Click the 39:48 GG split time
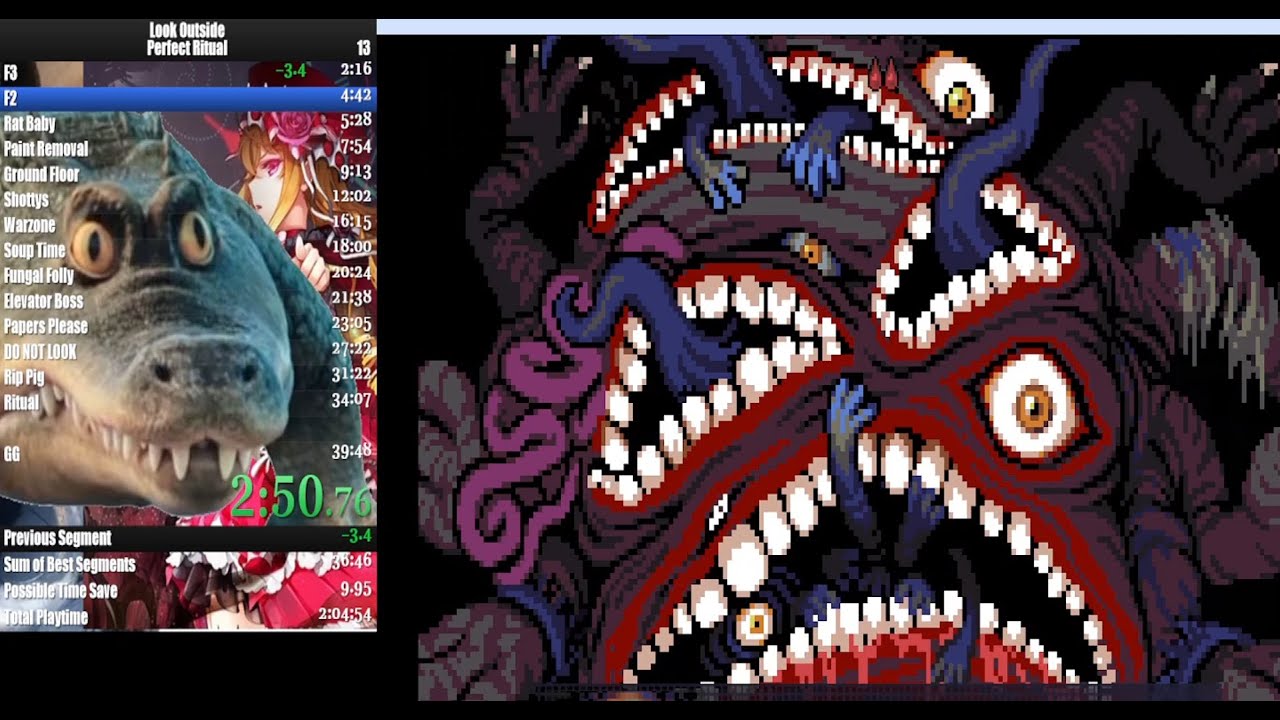The height and width of the screenshot is (720, 1280). (352, 452)
